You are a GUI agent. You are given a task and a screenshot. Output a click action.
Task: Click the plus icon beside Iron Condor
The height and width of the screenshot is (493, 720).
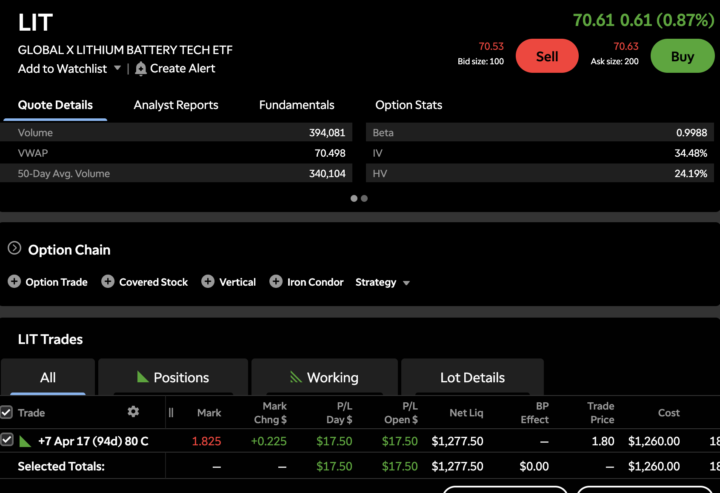pyautogui.click(x=277, y=282)
